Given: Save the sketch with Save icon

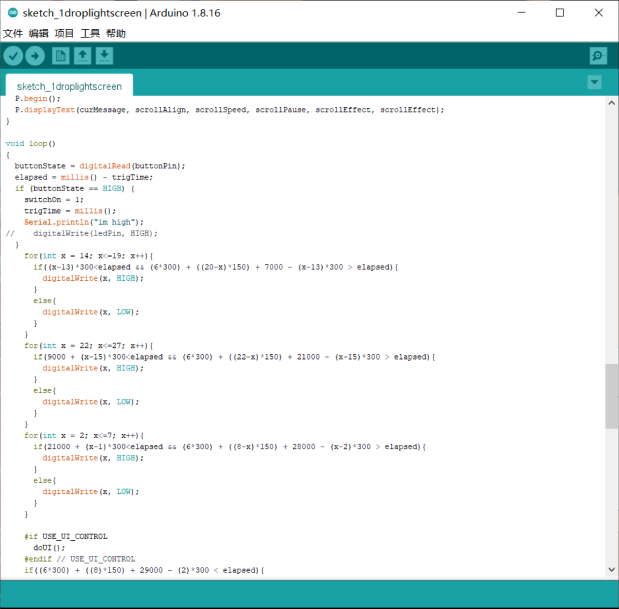Looking at the screenshot, I should pyautogui.click(x=104, y=56).
